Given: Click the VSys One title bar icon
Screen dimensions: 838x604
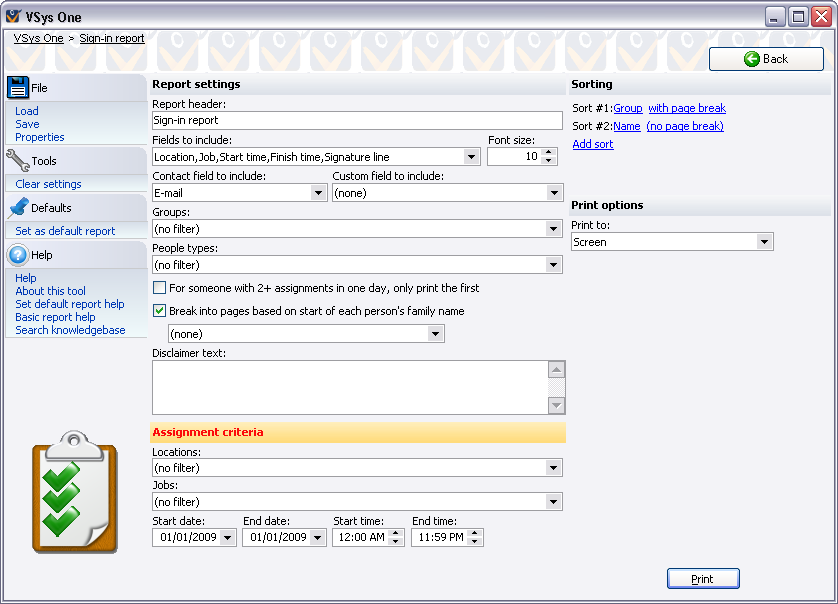Looking at the screenshot, I should coord(13,17).
